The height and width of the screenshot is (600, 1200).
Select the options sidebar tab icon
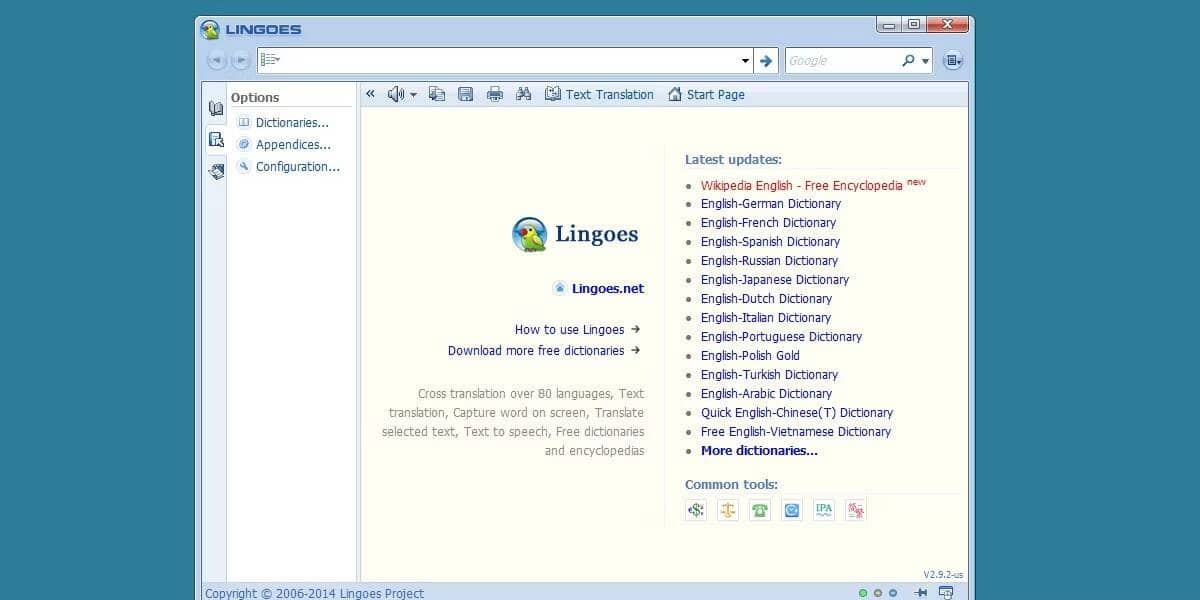(216, 140)
